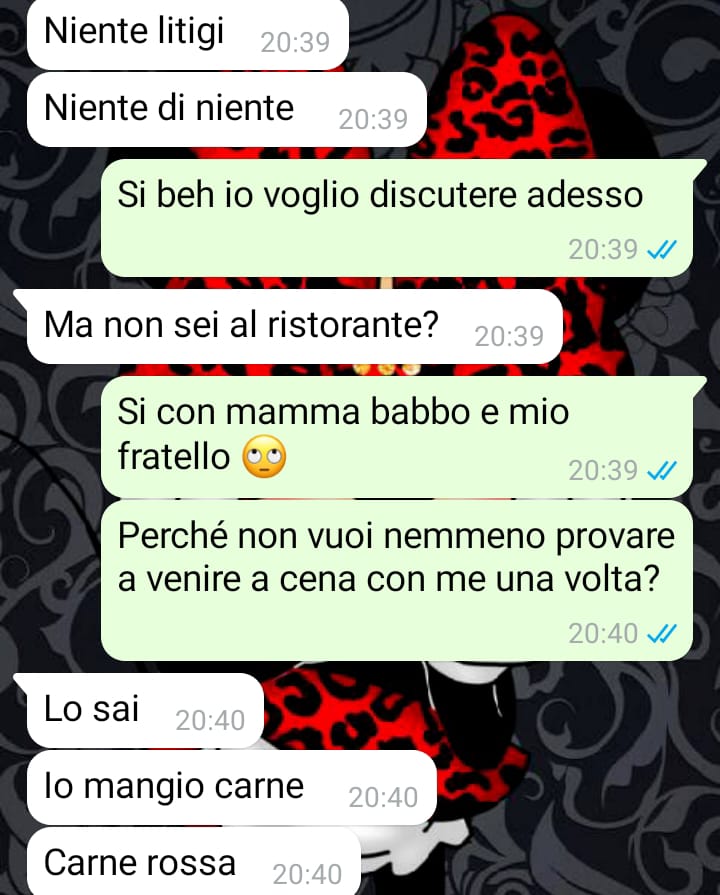Click the 20:40 timestamp on 'Io mangio carne'
Screen dimensions: 720x895
[x=384, y=798]
